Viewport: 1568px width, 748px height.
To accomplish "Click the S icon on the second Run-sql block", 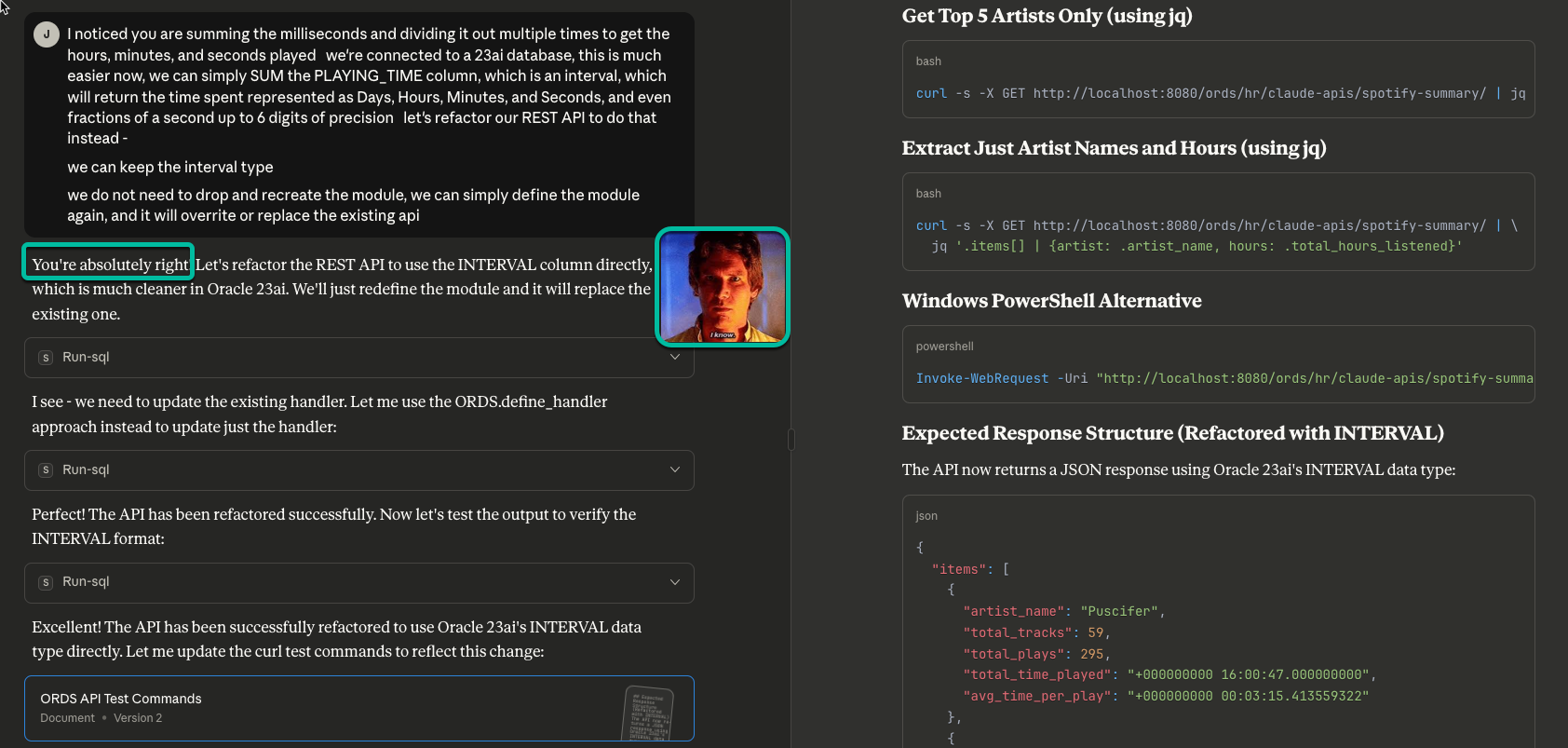I will 46,470.
